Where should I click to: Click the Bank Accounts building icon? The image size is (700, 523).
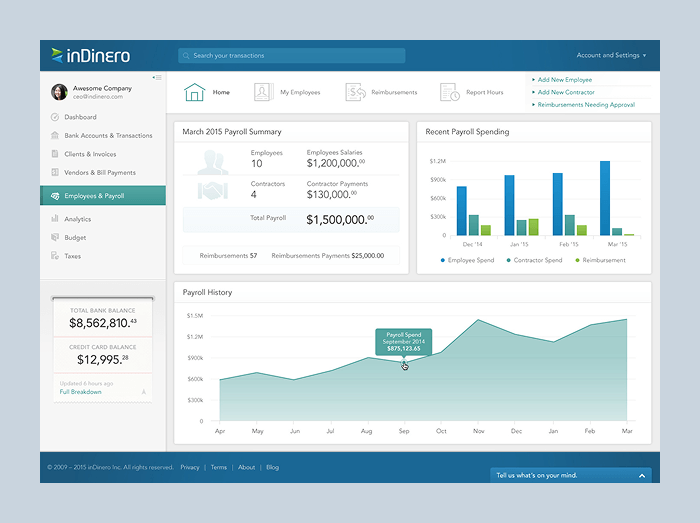coord(55,135)
